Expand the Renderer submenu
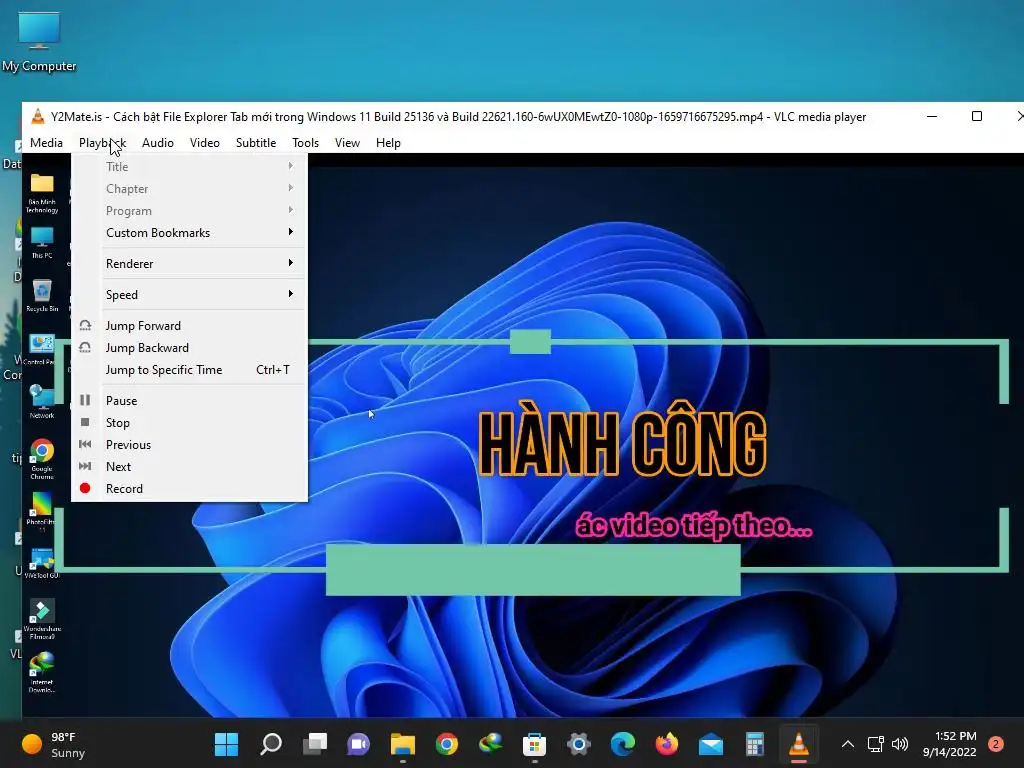Image resolution: width=1024 pixels, height=768 pixels. (x=189, y=263)
